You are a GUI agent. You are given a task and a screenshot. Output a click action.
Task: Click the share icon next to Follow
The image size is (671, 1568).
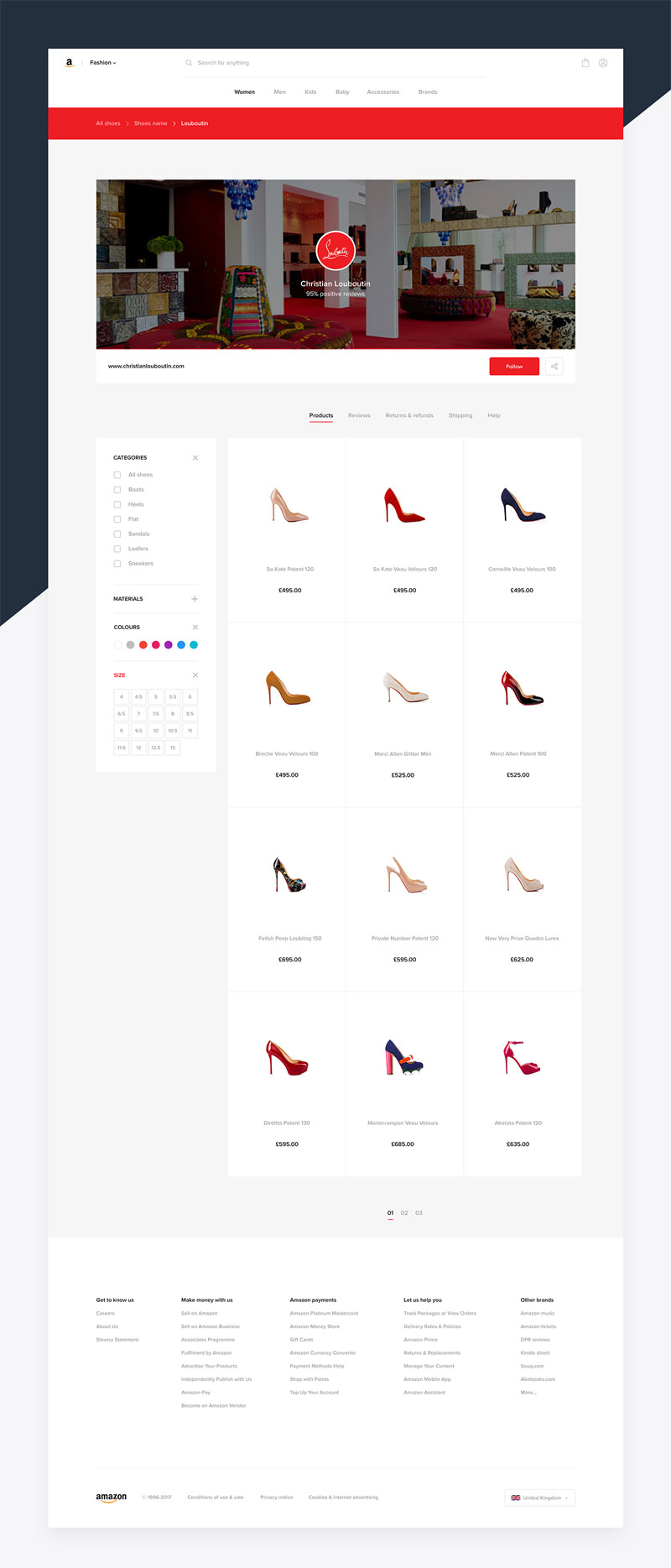click(554, 367)
